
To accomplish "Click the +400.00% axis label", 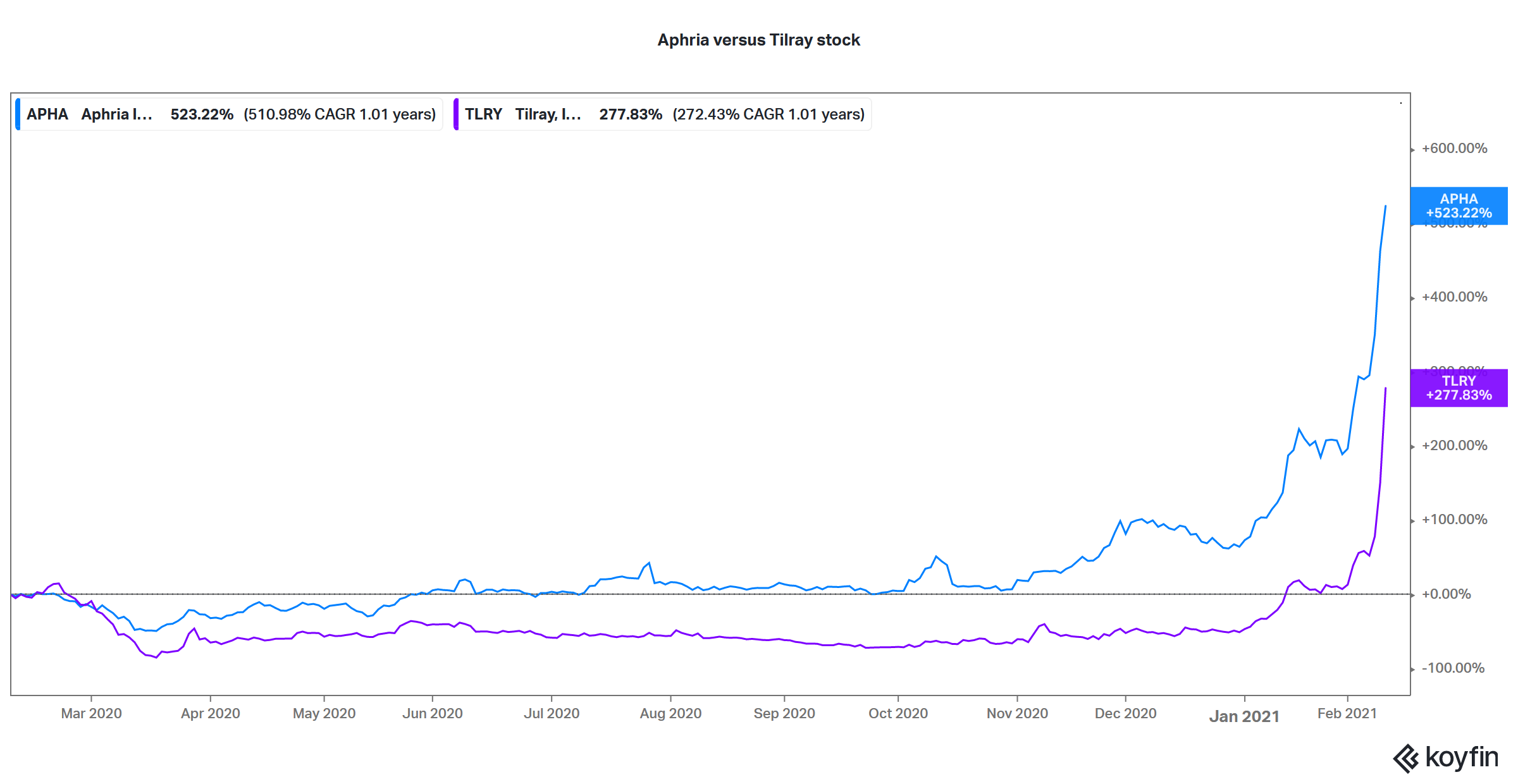I will (1454, 297).
